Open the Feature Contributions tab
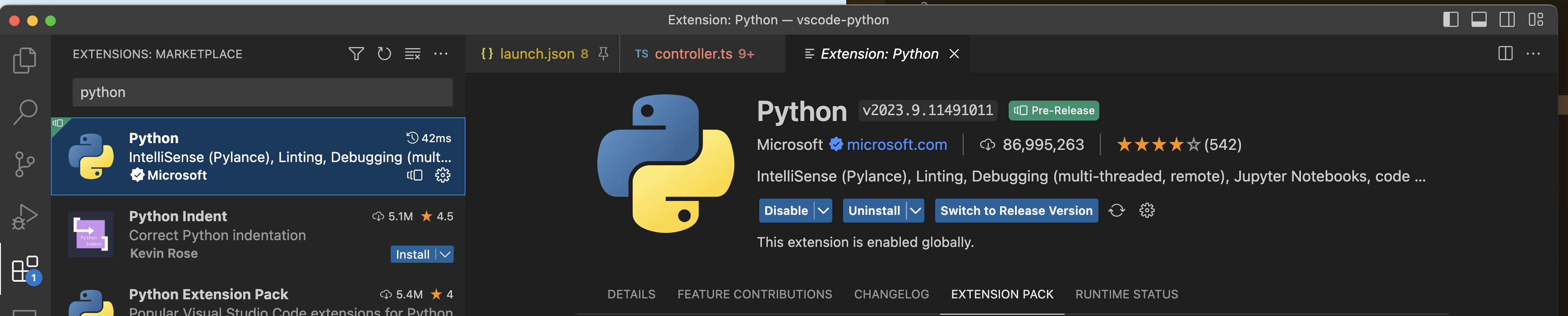 (x=754, y=294)
